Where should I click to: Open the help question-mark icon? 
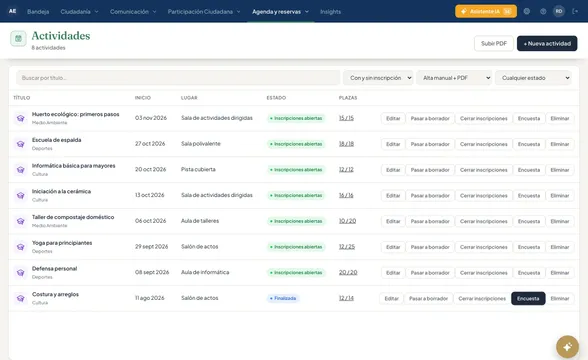pos(543,11)
